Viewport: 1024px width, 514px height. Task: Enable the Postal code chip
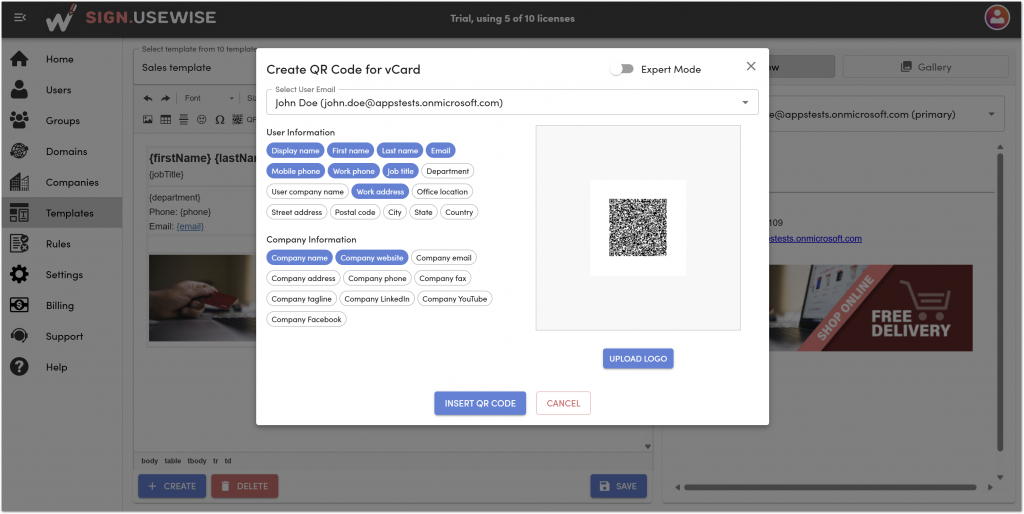pos(355,212)
